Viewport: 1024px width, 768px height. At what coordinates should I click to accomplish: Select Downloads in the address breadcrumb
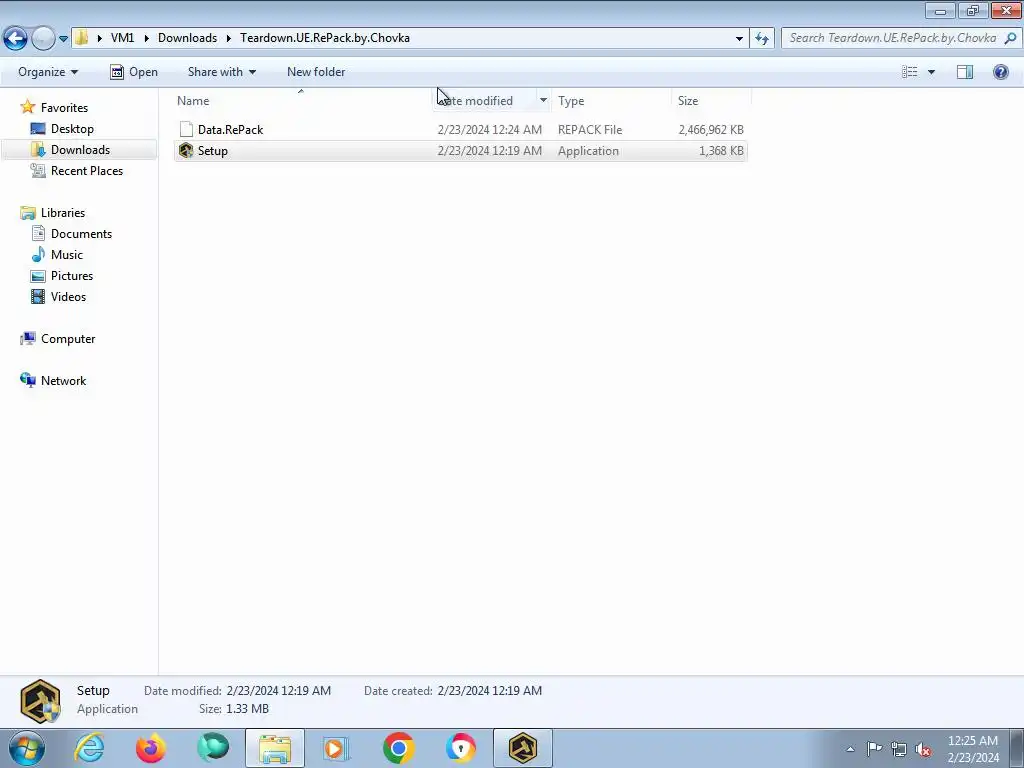tap(187, 38)
